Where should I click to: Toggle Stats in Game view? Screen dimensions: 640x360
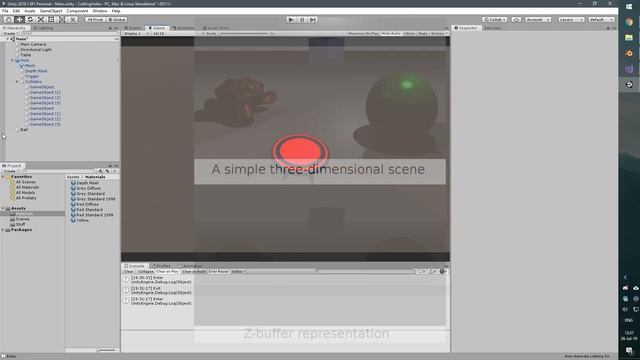coord(423,33)
